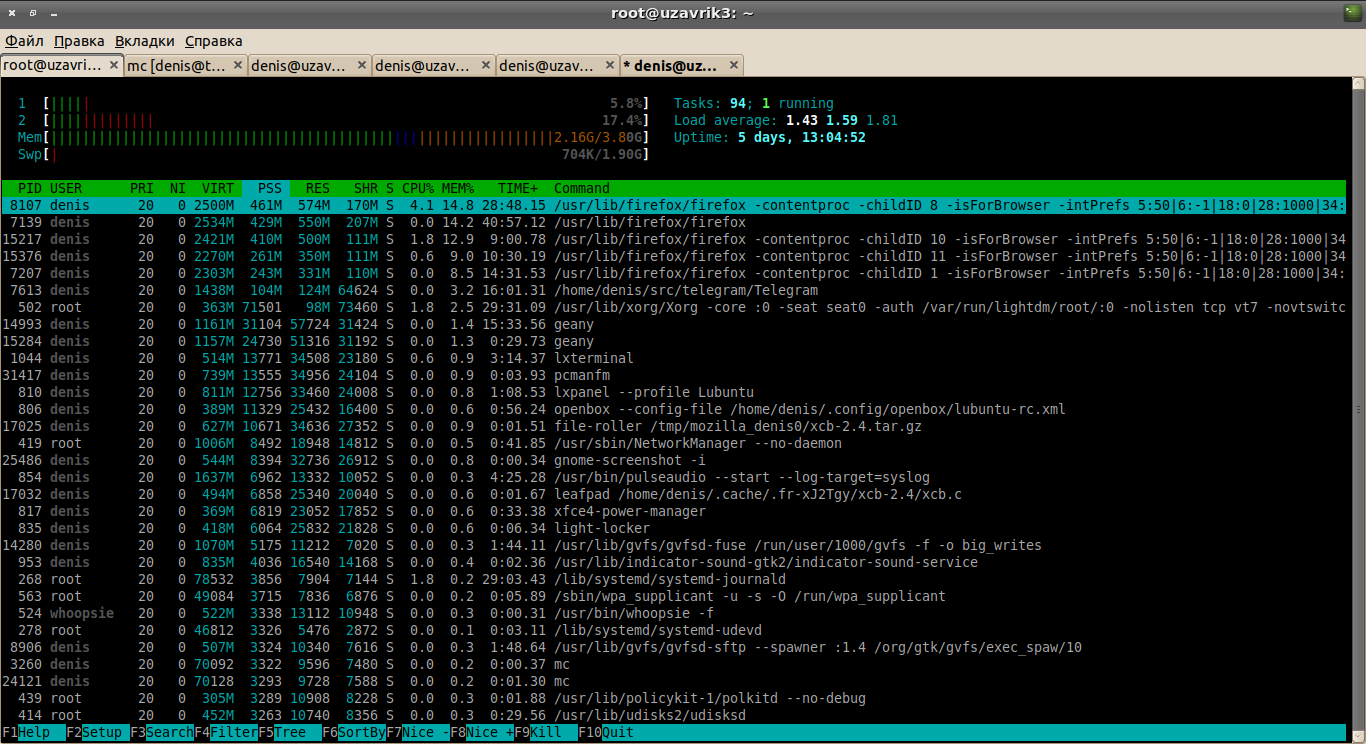This screenshot has width=1366, height=744.
Task: Activate F4 Filter in htop footer
Action: [226, 732]
